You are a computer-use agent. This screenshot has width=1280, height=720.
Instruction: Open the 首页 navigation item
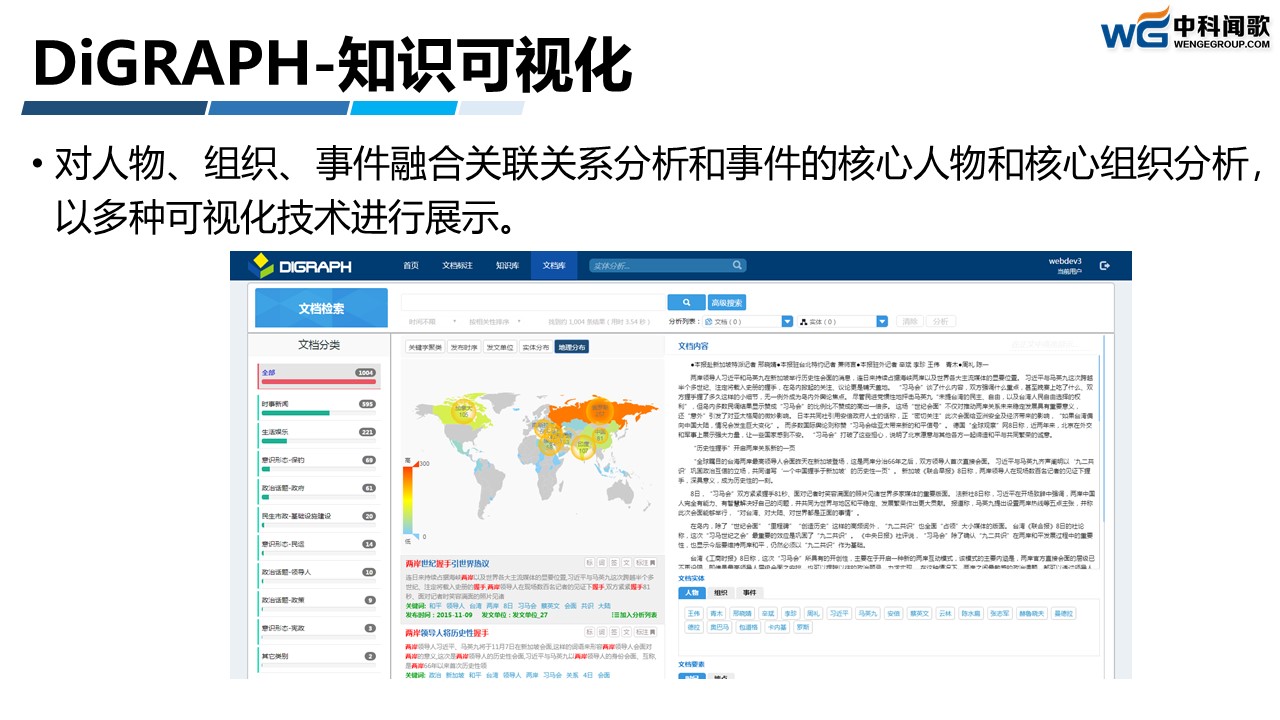[x=411, y=265]
